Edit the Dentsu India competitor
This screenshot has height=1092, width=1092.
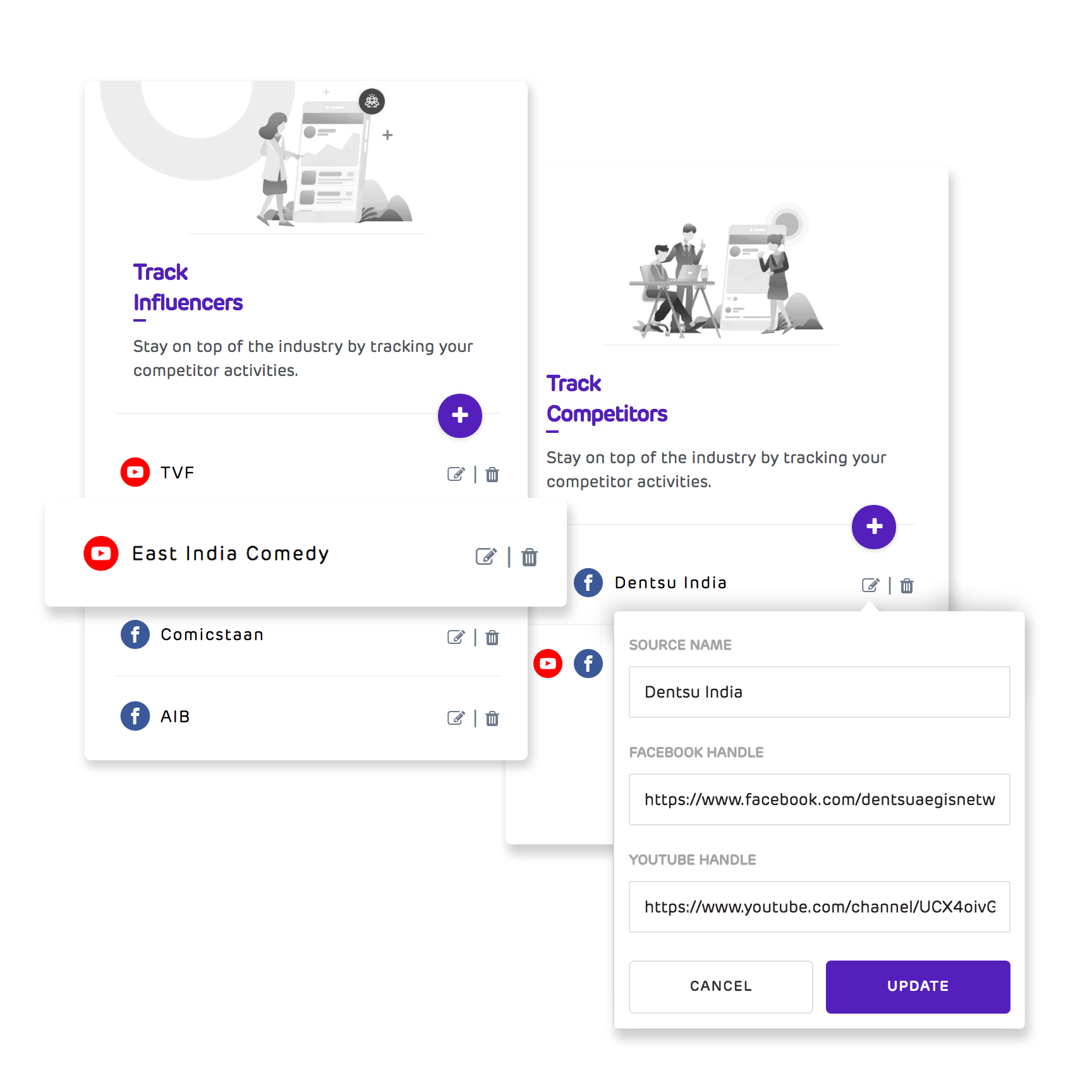870,585
